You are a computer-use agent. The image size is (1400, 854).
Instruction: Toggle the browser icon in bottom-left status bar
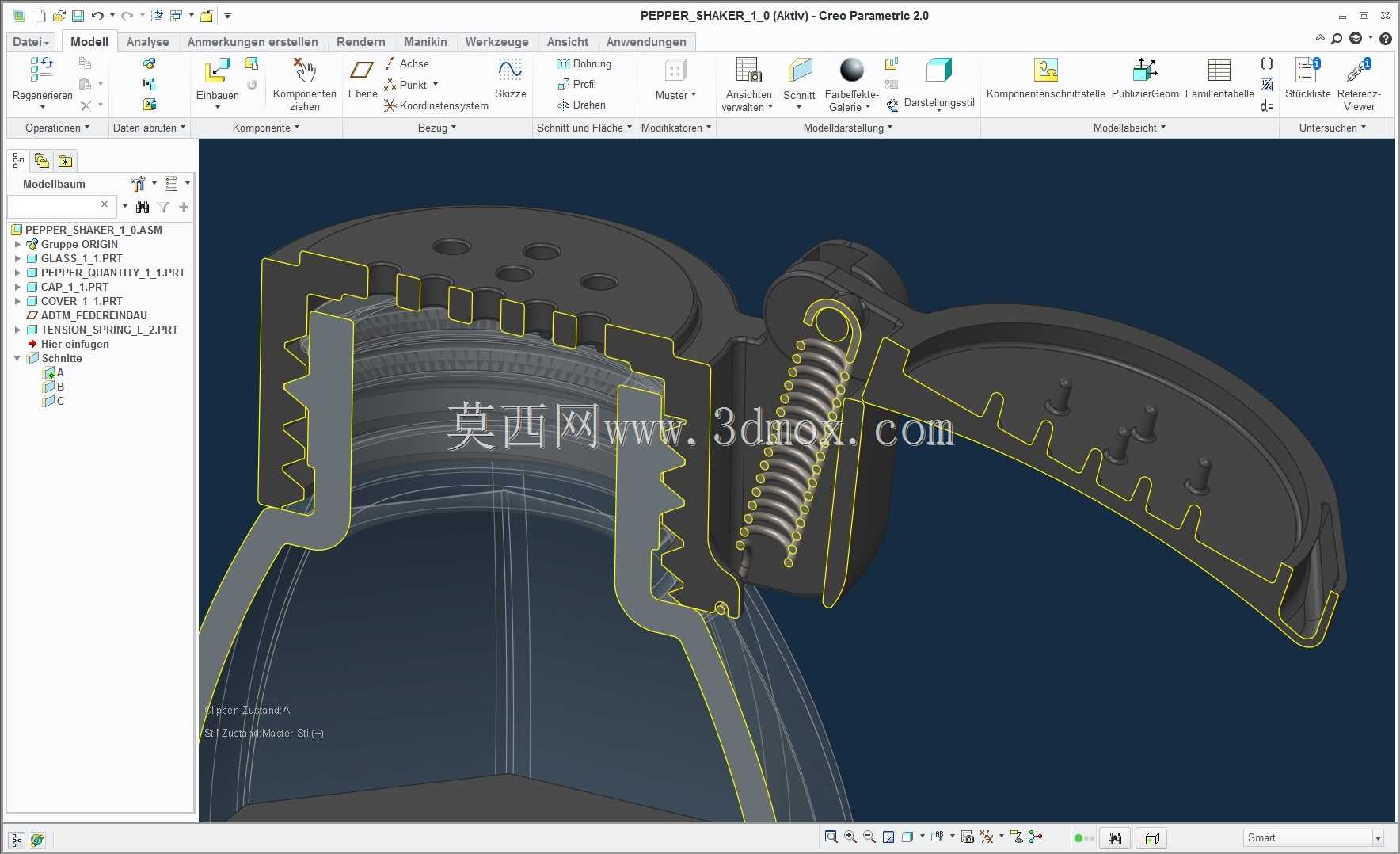pos(37,840)
